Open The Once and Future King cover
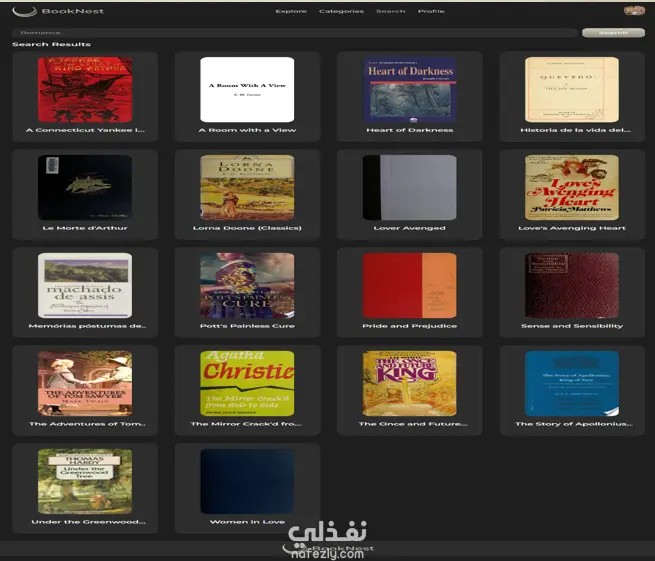The image size is (655, 561). pos(410,383)
